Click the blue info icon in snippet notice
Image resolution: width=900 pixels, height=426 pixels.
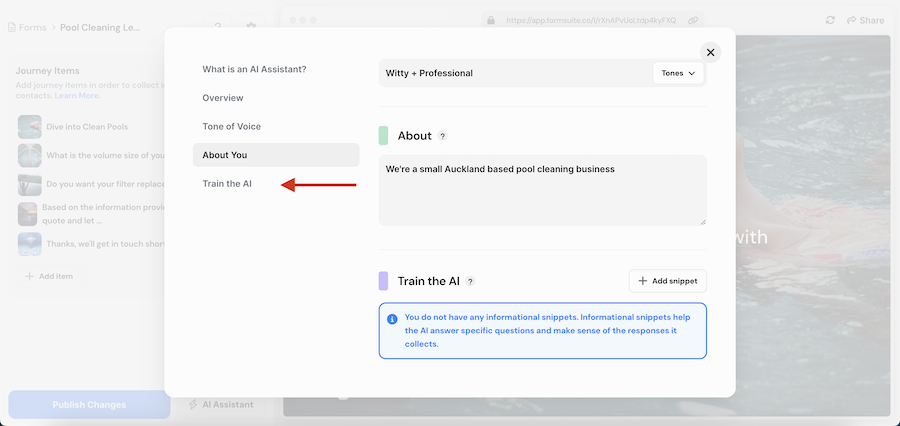392,319
